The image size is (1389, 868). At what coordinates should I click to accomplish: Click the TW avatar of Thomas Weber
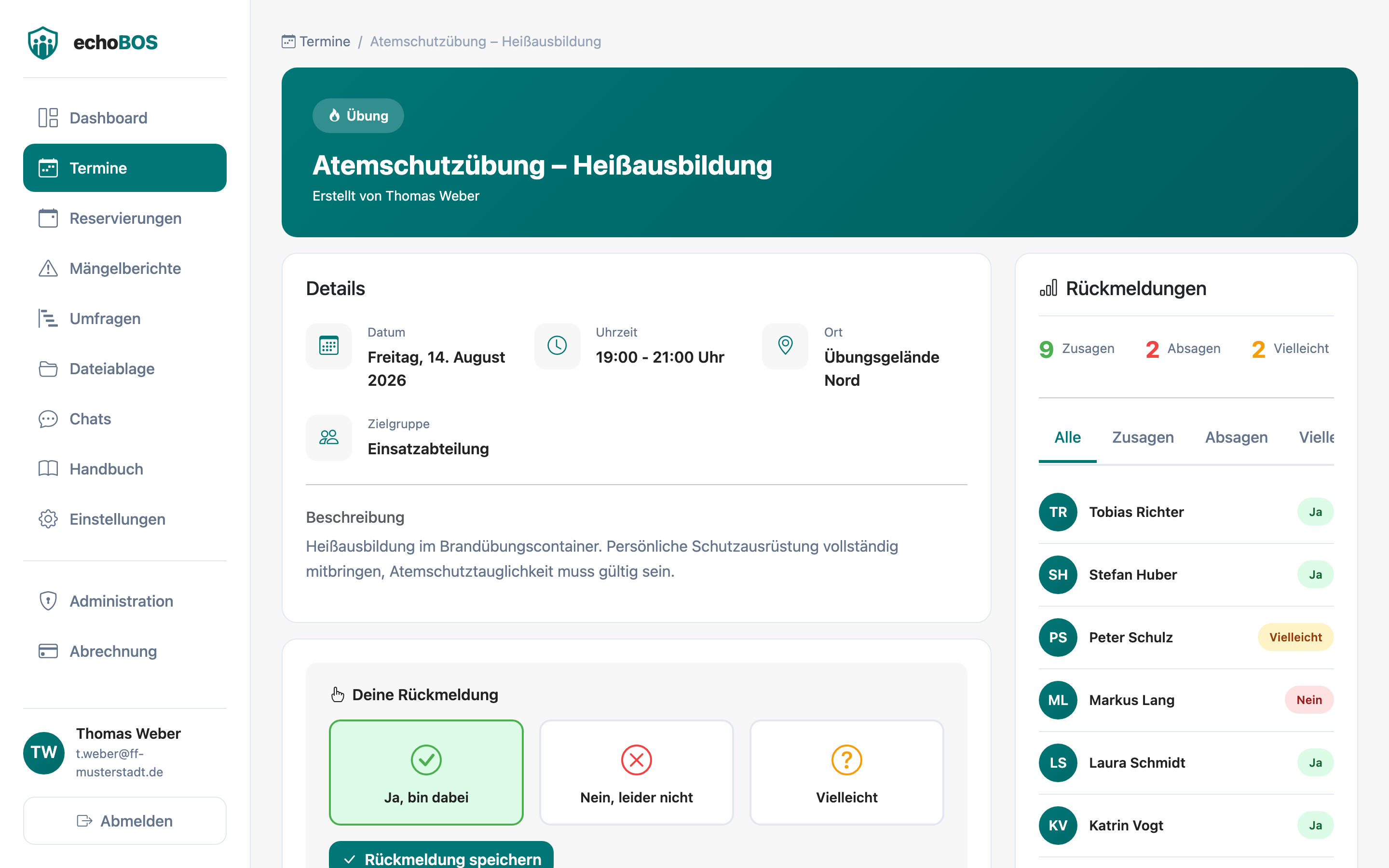coord(43,753)
